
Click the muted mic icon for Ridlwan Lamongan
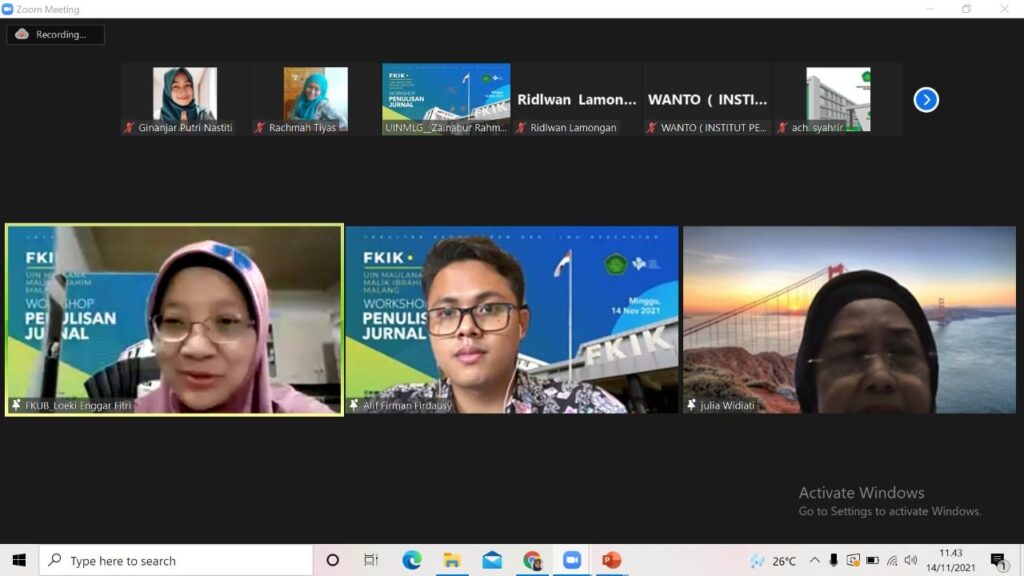521,128
